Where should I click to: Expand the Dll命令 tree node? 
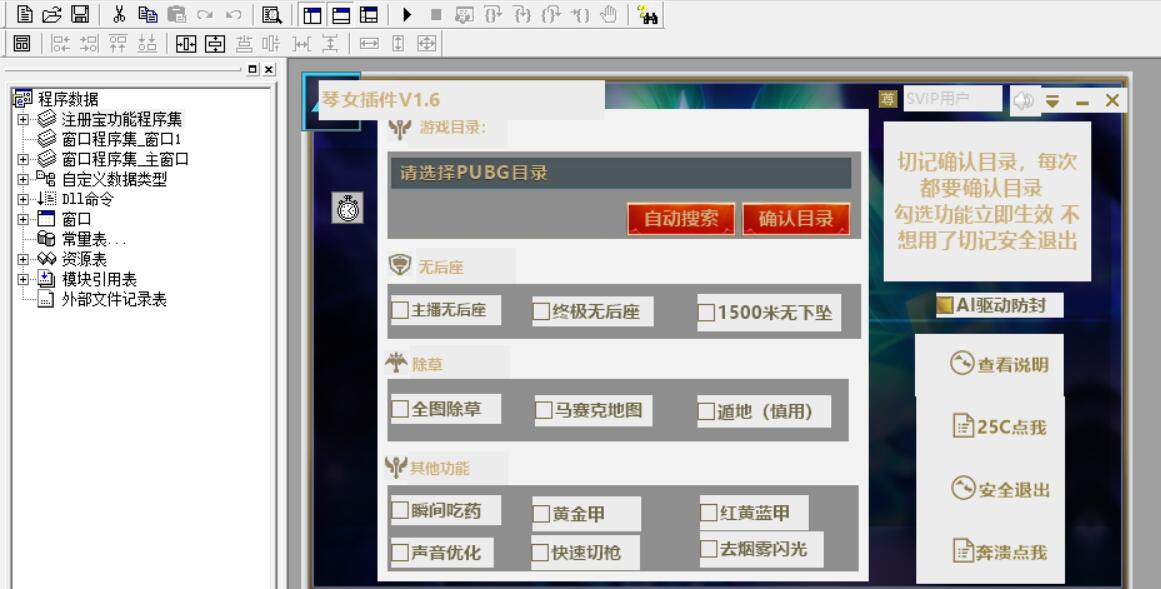(x=23, y=199)
